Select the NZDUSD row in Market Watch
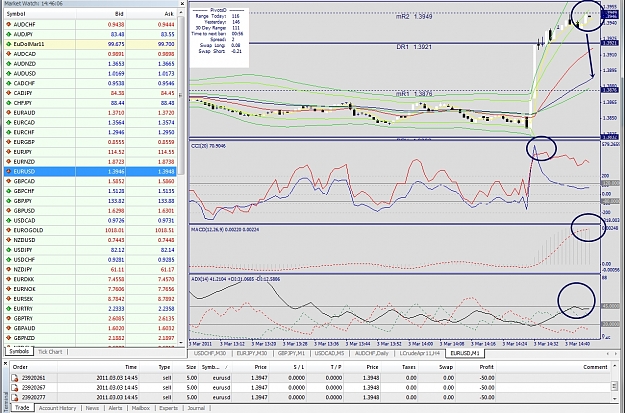The height and width of the screenshot is (413, 625). [x=90, y=240]
